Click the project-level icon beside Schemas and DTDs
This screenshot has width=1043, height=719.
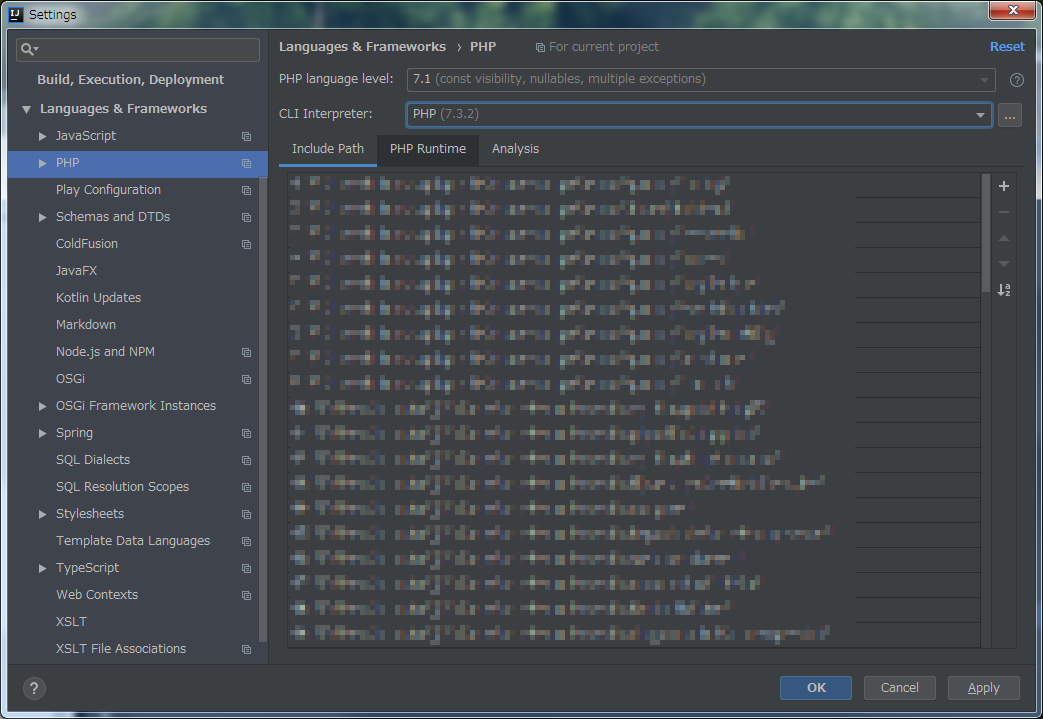click(x=246, y=217)
